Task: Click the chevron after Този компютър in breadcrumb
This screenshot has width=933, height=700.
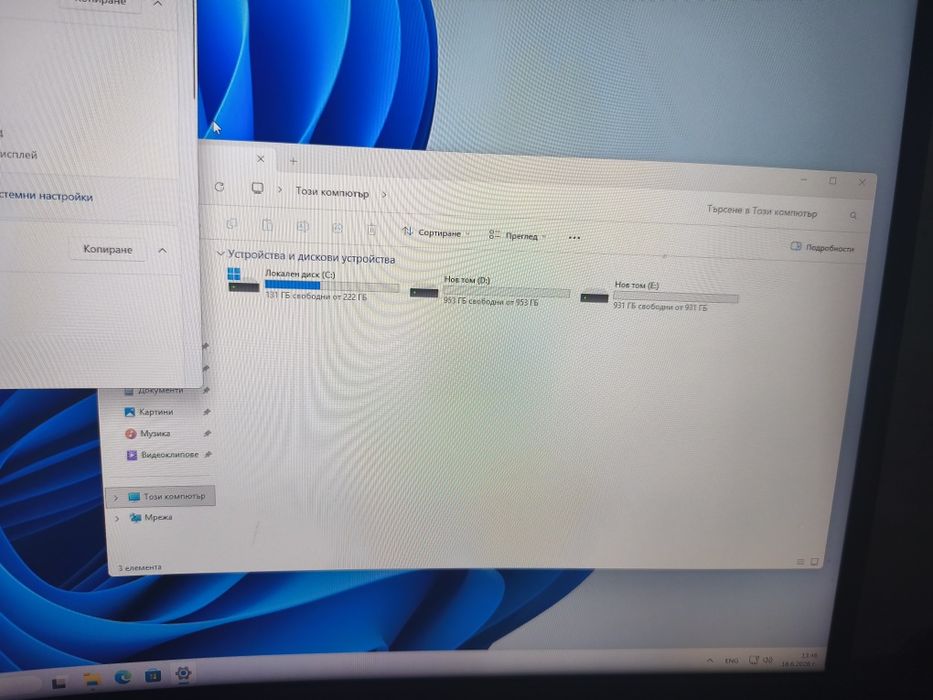Action: (384, 195)
